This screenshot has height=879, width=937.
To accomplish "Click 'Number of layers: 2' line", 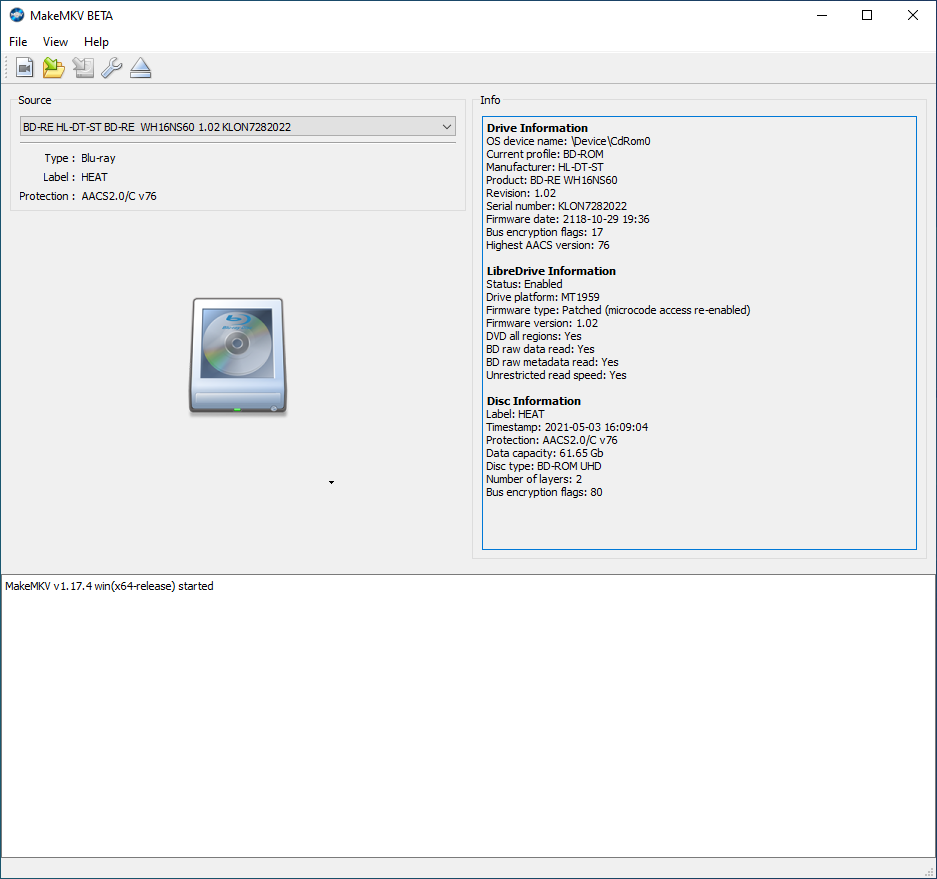I will coord(534,479).
